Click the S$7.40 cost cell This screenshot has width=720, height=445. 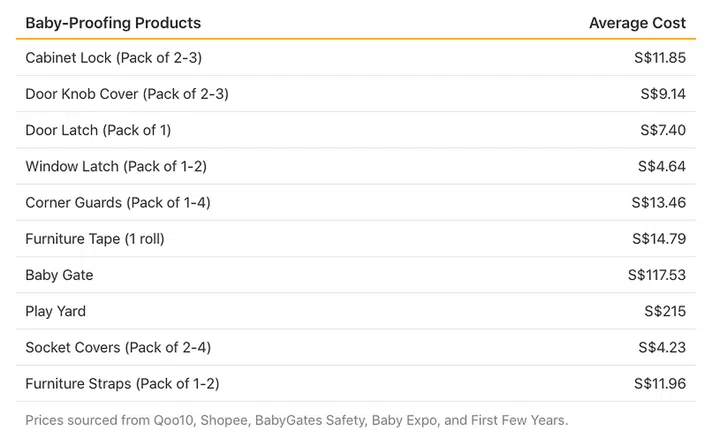663,130
